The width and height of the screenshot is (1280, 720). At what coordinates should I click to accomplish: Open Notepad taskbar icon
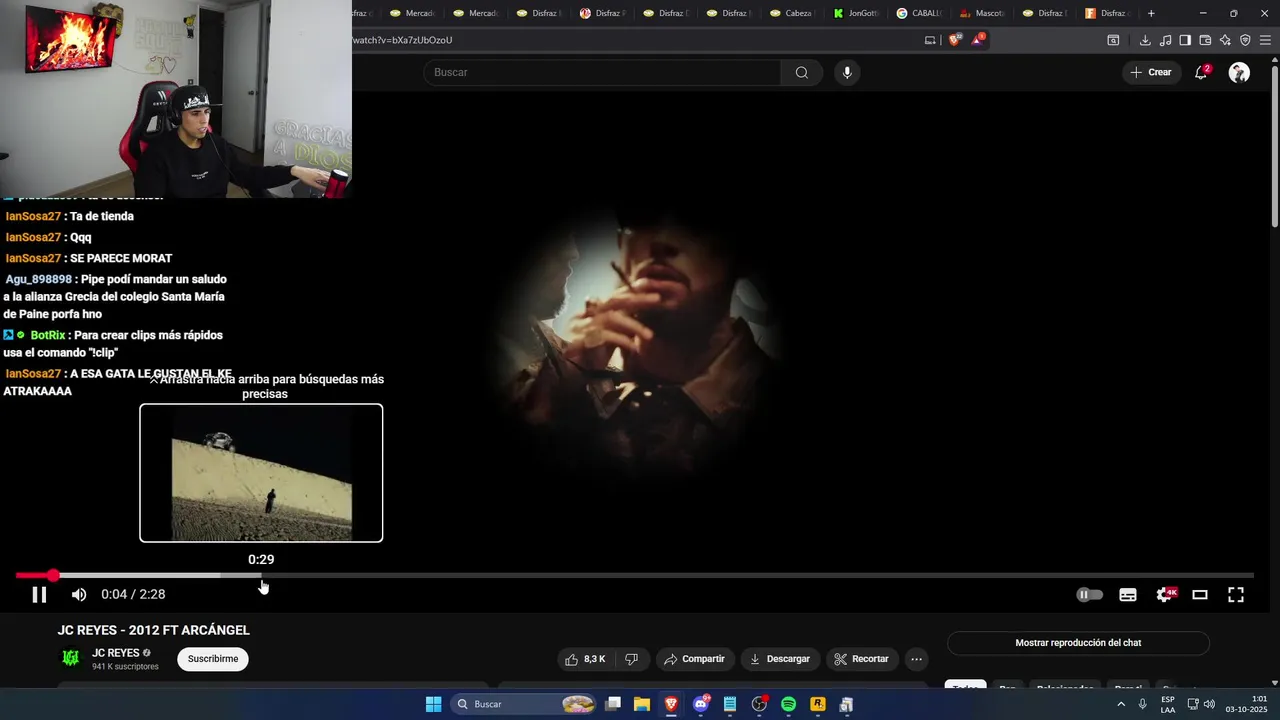(x=730, y=704)
